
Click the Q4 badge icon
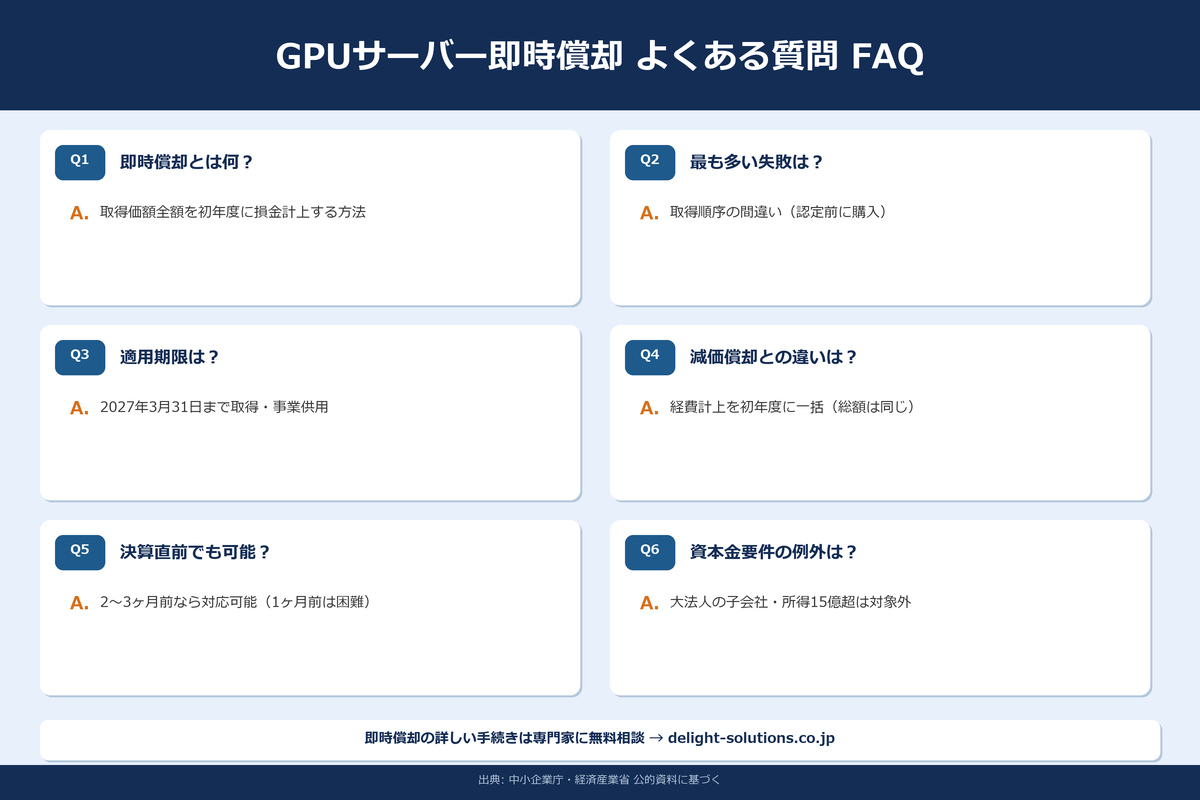pyautogui.click(x=650, y=357)
